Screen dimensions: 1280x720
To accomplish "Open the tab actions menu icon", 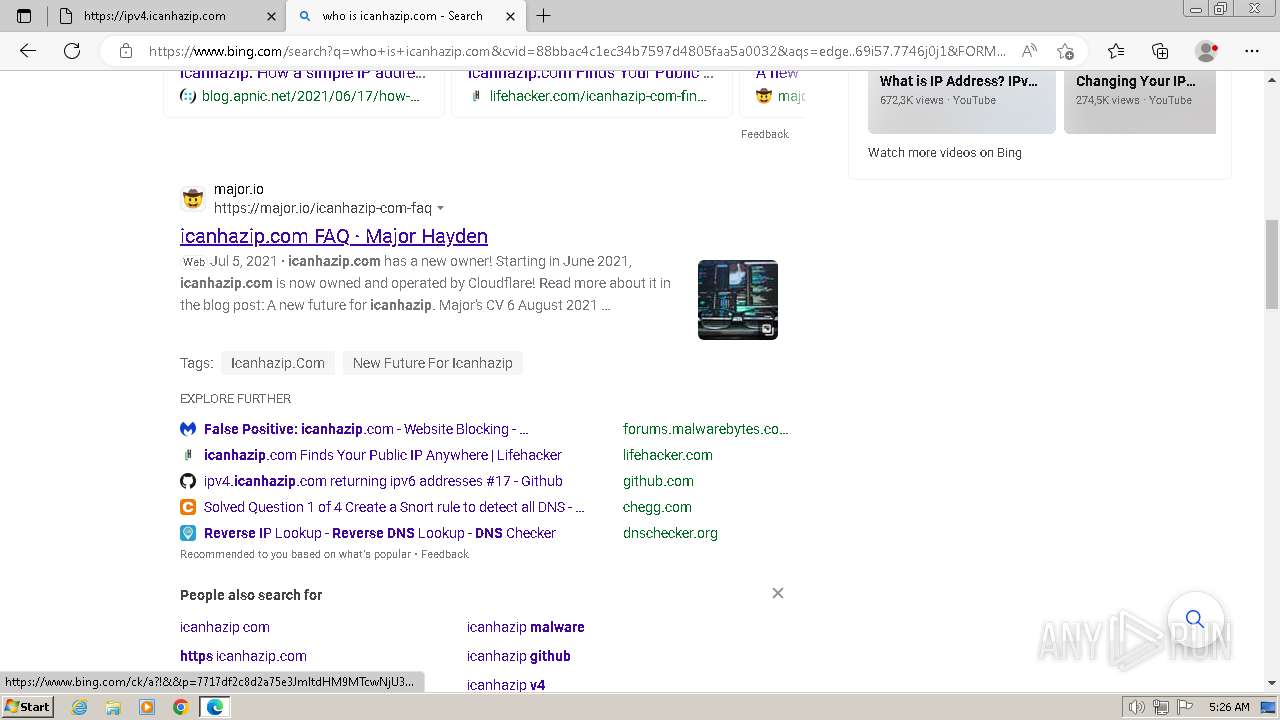I will pos(24,16).
